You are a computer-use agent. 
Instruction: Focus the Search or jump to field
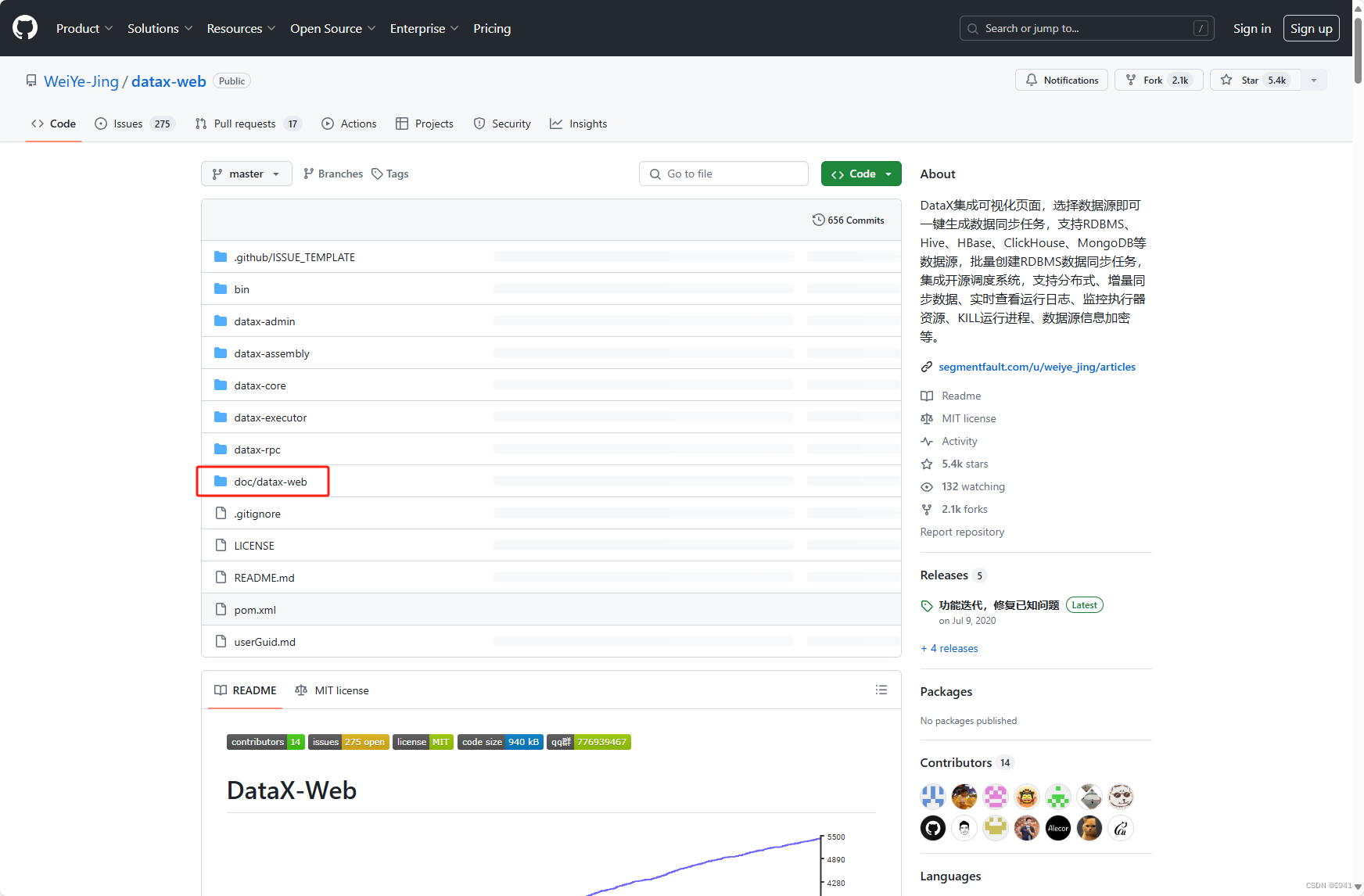(x=1086, y=28)
